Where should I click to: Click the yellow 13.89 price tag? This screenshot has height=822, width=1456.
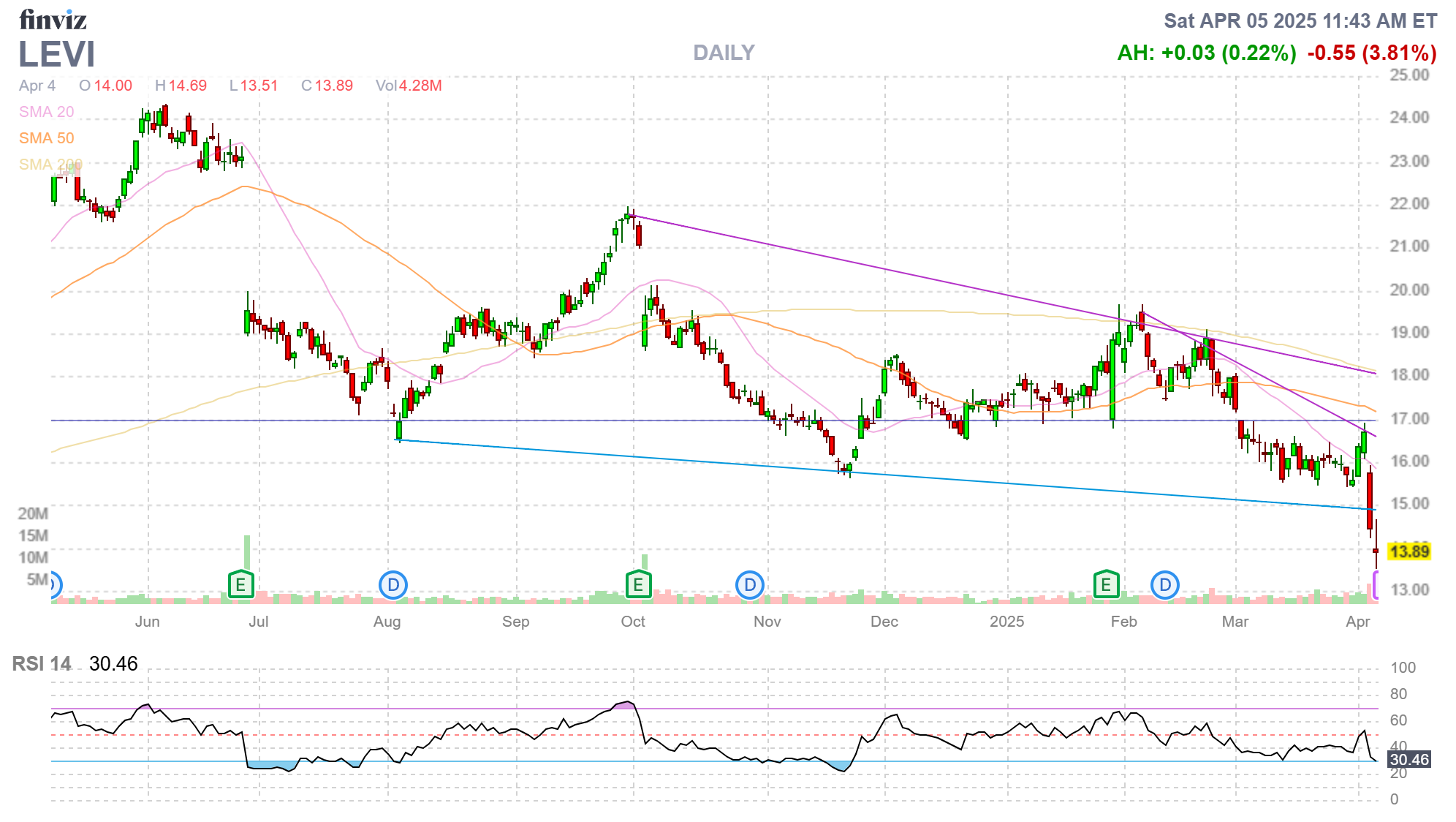coord(1408,551)
